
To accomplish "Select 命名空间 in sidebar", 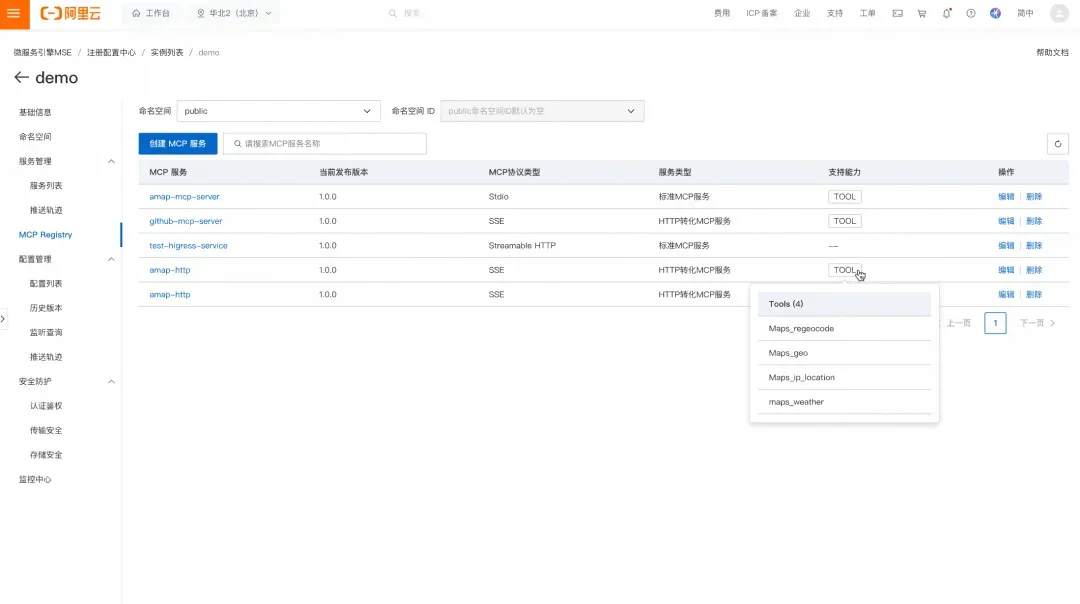I will click(35, 136).
